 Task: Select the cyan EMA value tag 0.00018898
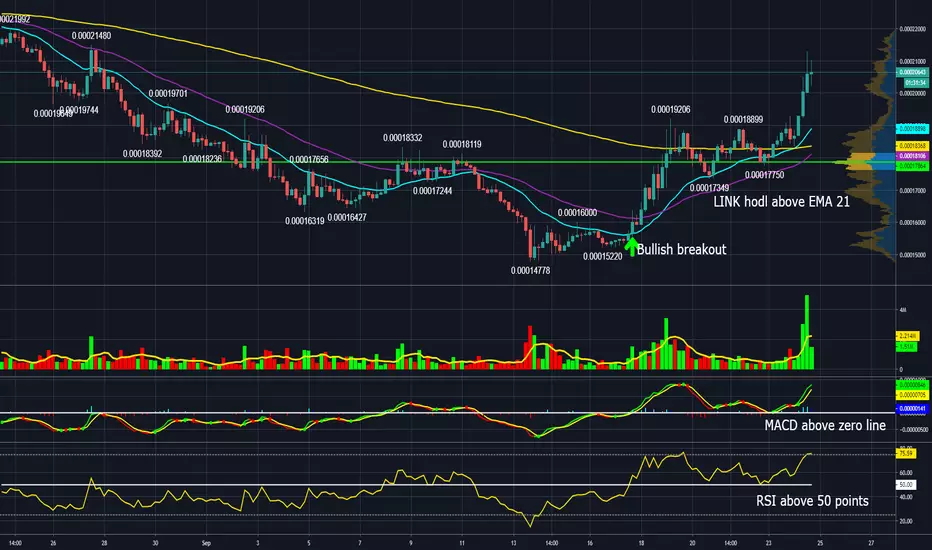click(912, 128)
